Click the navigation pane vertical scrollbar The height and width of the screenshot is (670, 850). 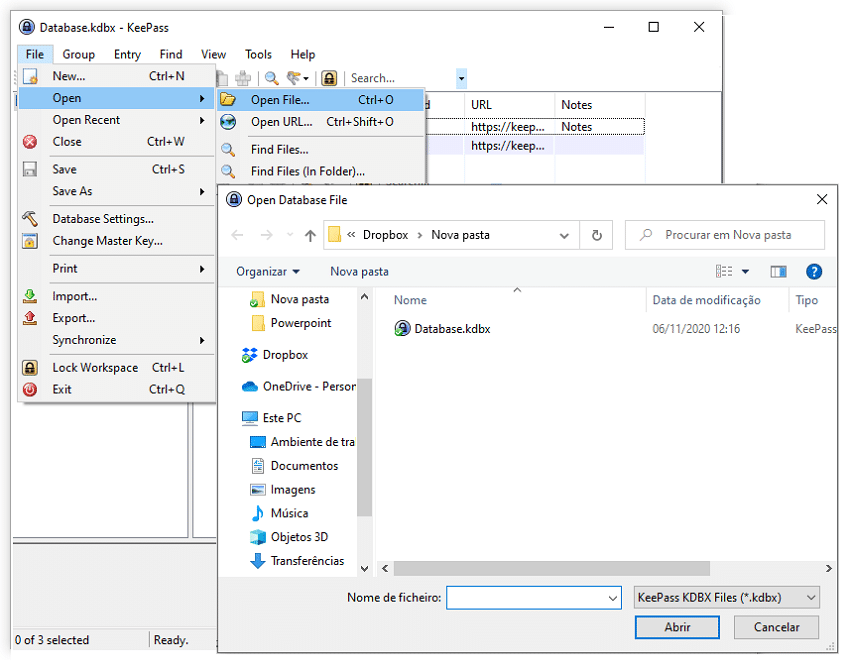(x=364, y=447)
